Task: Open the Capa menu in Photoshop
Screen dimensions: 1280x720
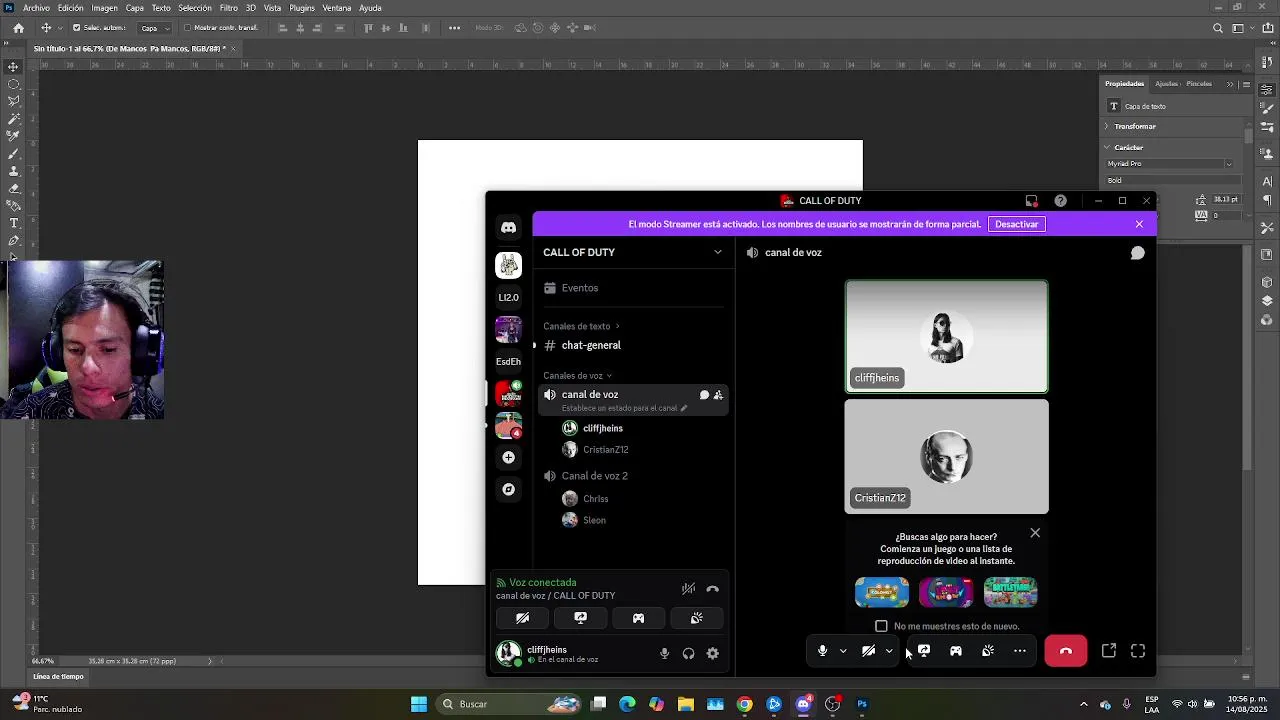Action: [134, 8]
